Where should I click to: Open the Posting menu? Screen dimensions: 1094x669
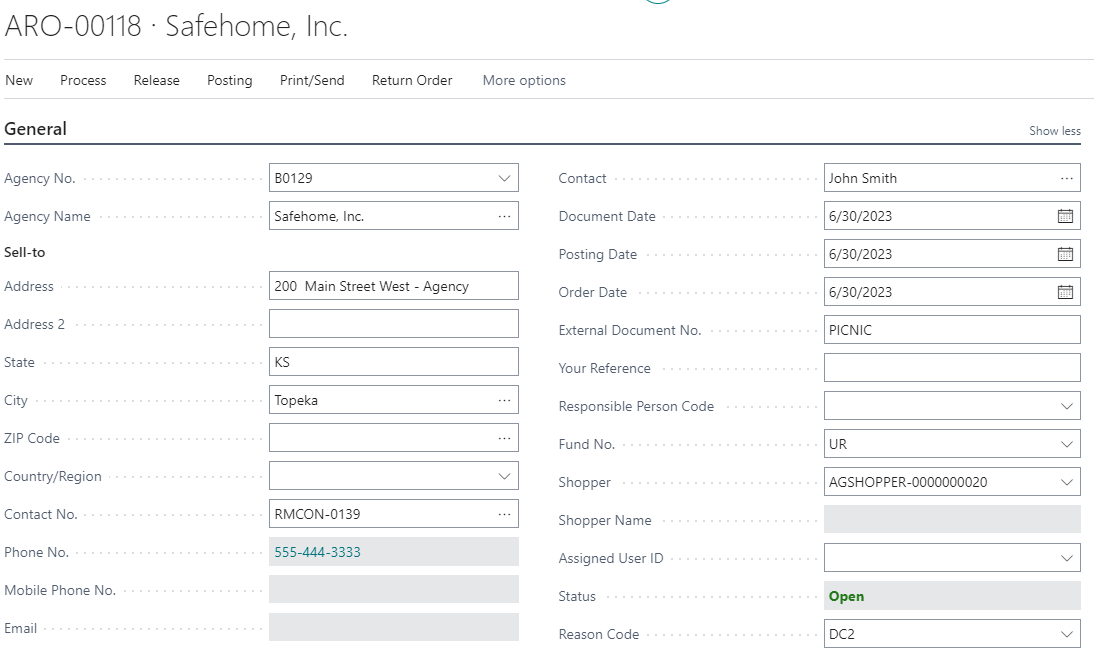(229, 80)
